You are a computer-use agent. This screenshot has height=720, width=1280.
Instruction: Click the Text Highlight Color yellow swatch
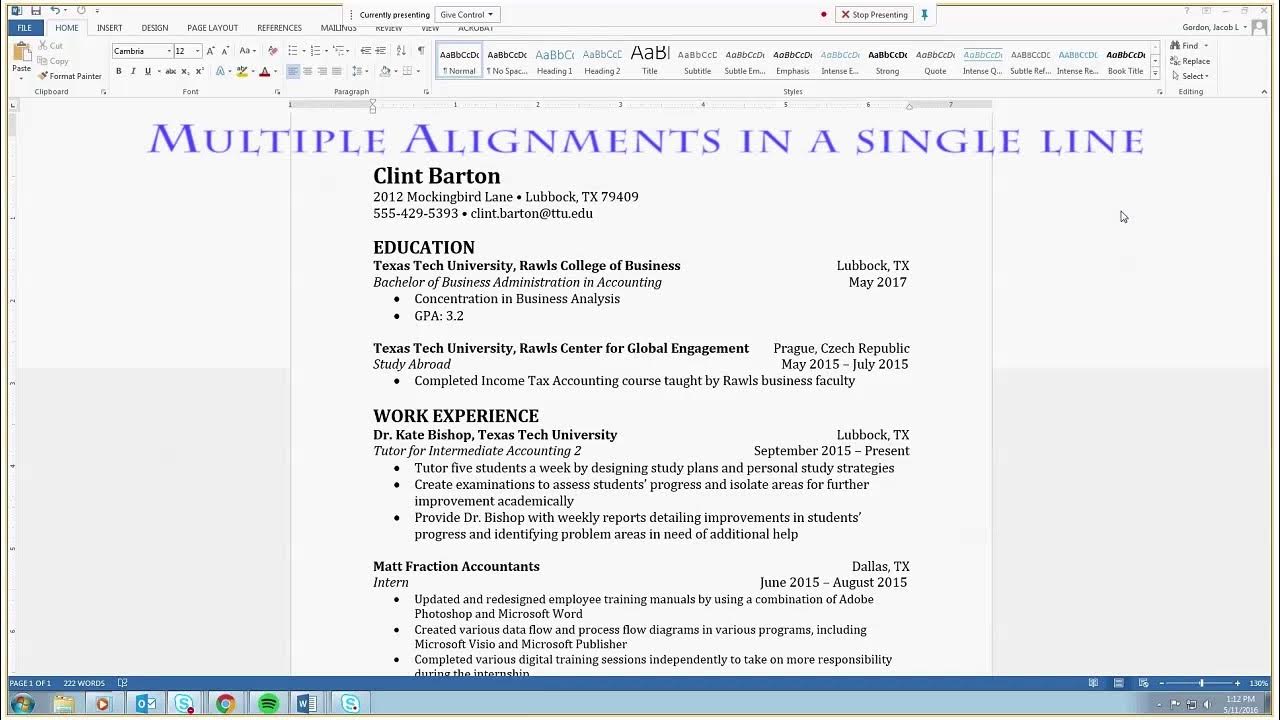[x=241, y=71]
